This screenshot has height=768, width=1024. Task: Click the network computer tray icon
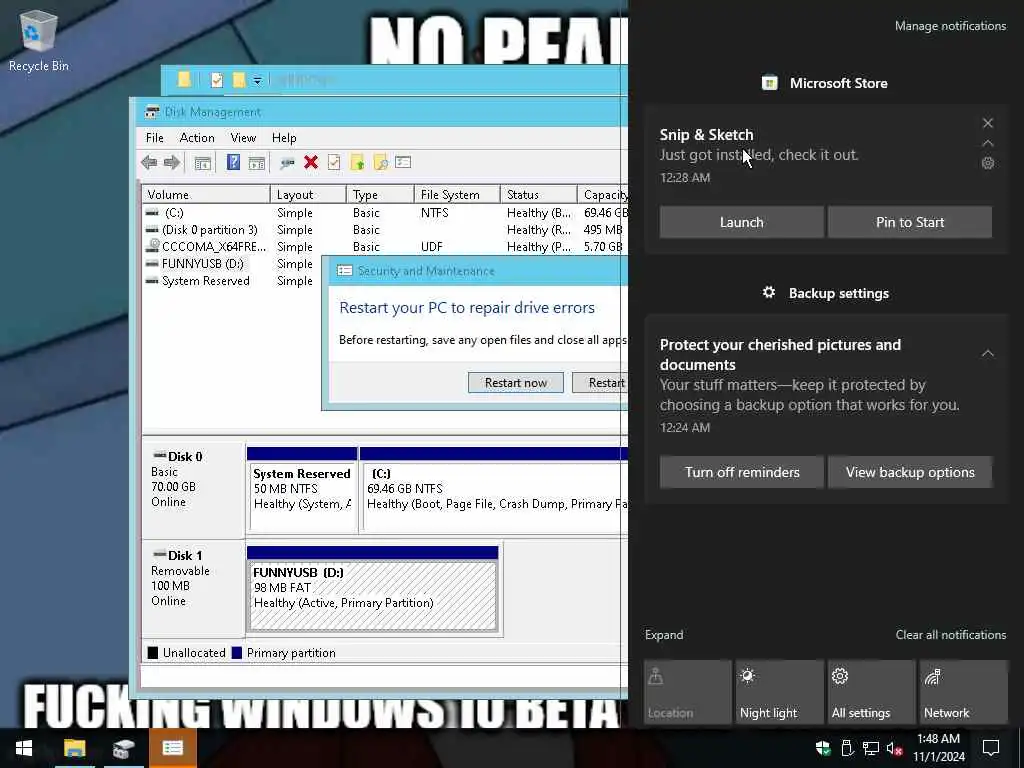[x=871, y=748]
